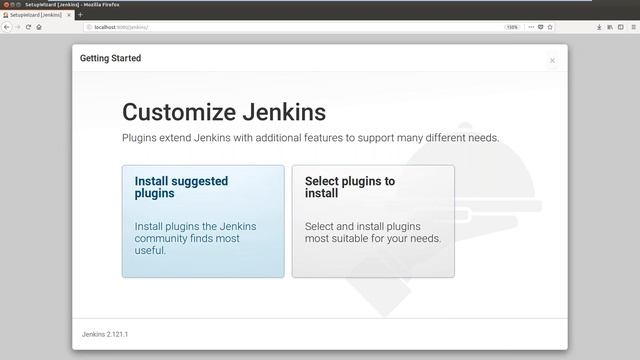
Task: Toggle the Firefox sidebar icon
Action: [x=621, y=27]
